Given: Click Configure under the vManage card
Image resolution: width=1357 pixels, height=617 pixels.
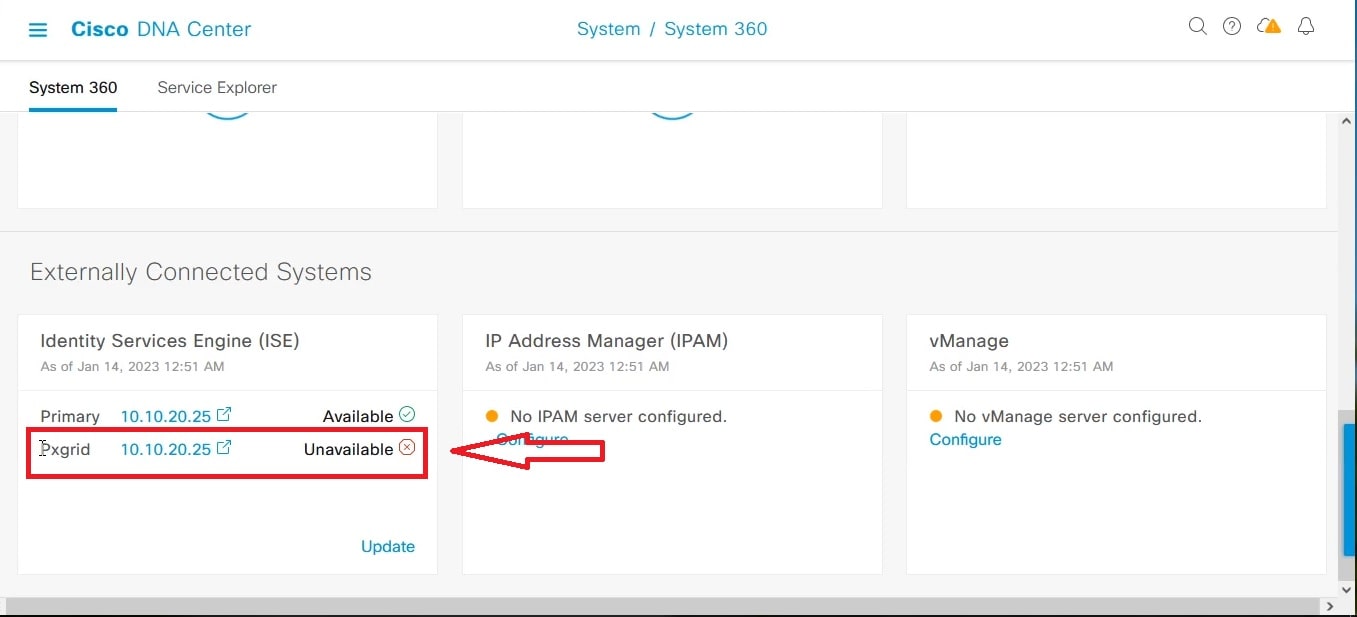Looking at the screenshot, I should 965,439.
